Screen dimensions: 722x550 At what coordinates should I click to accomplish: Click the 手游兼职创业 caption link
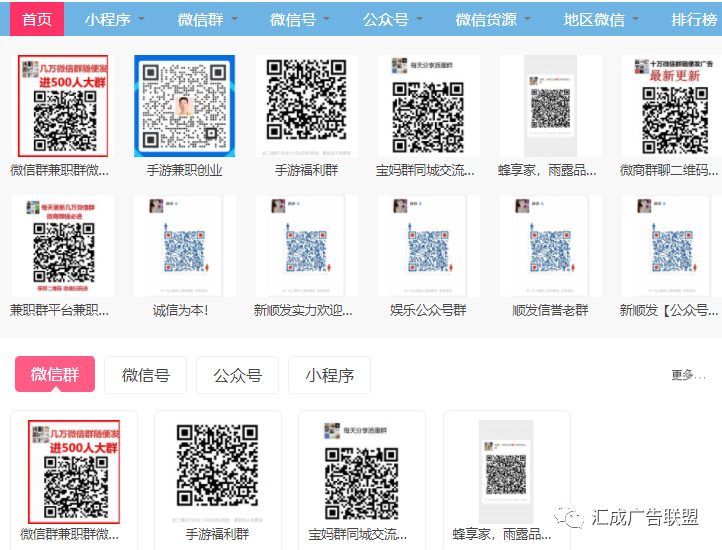coord(185,170)
